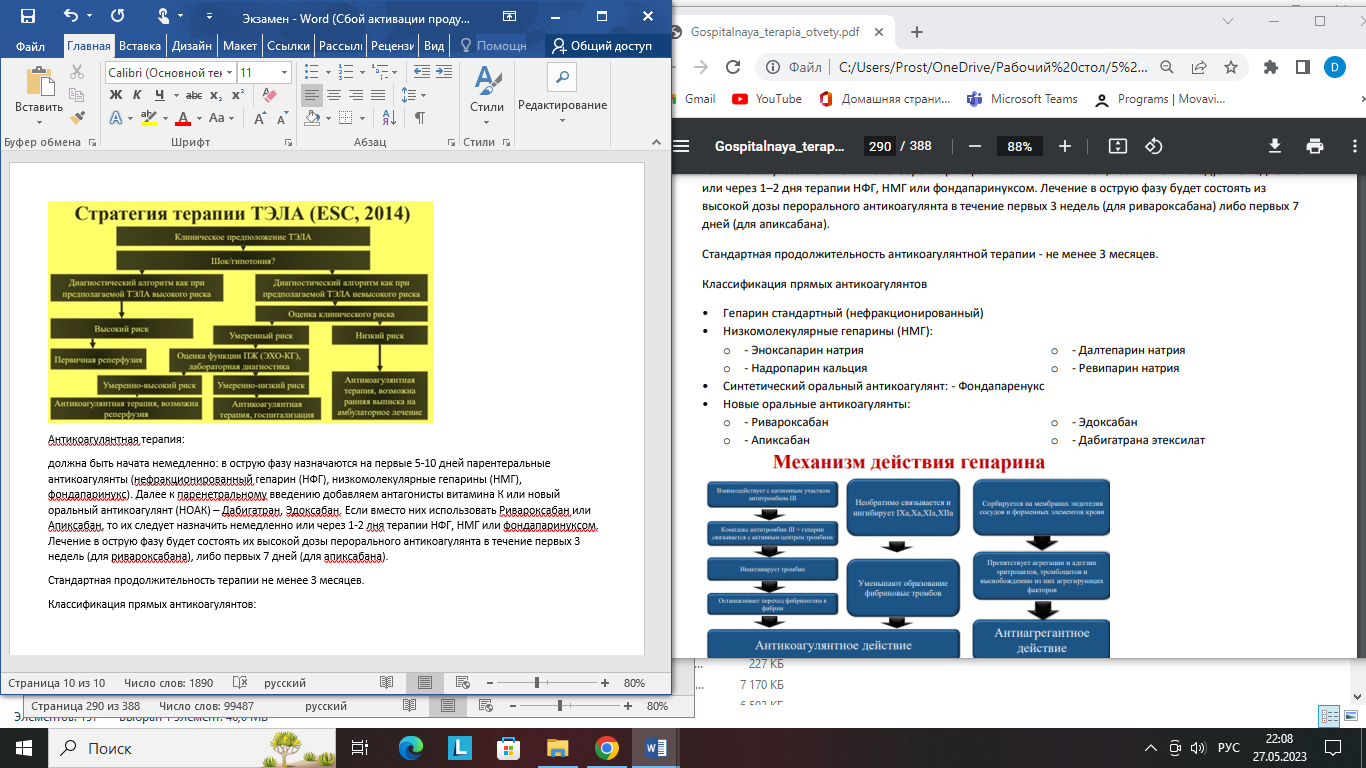Viewport: 1366px width, 768px height.
Task: Reload the Chrome page
Action: point(734,67)
